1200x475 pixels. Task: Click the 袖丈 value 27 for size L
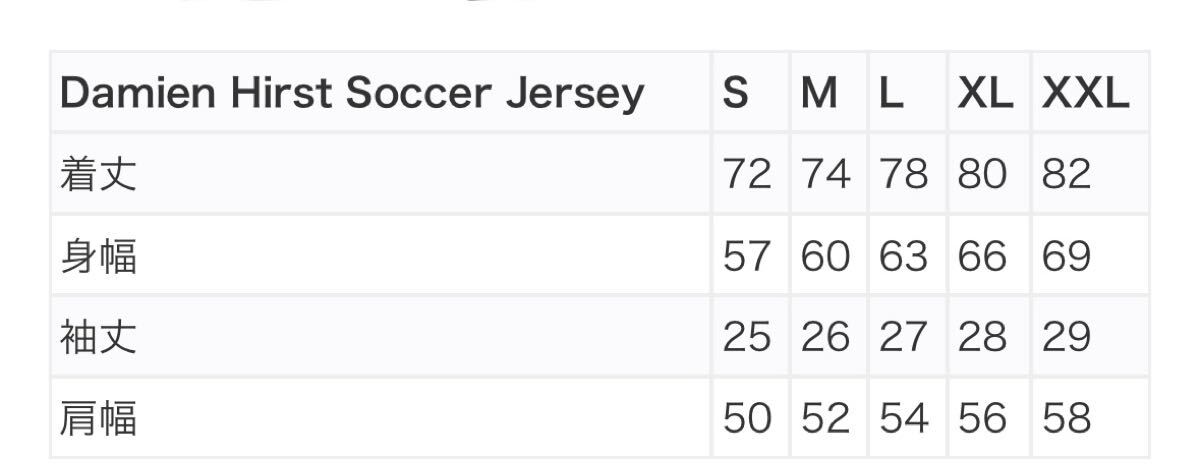[904, 338]
